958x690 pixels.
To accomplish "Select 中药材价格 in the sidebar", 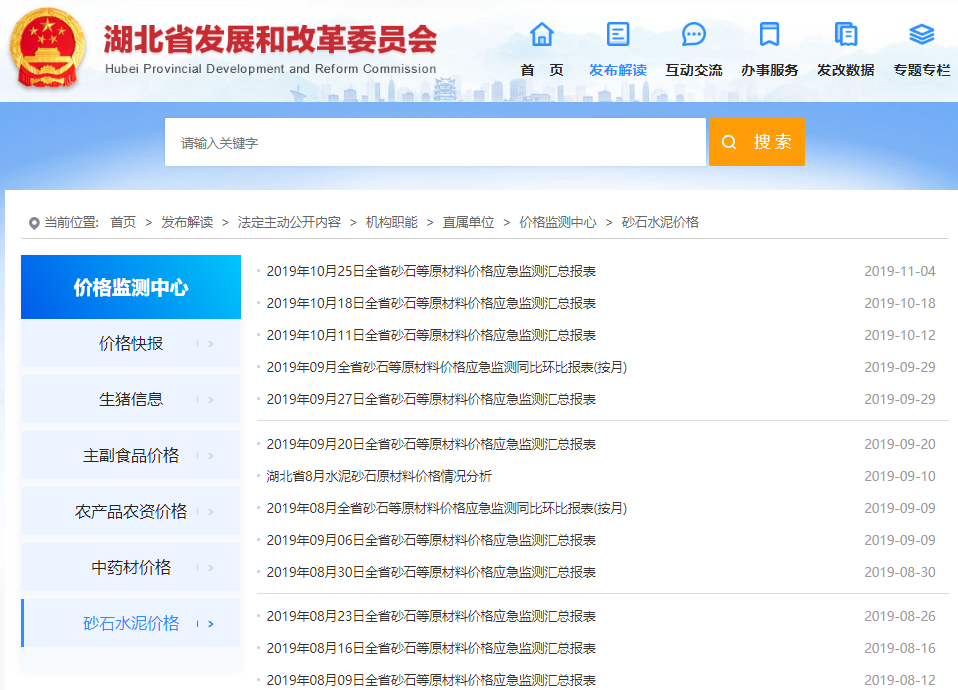I will click(131, 568).
